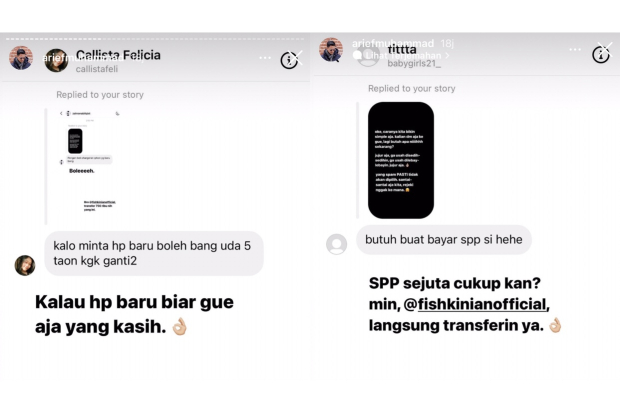Open the babygirls21_ username handle
Image resolution: width=620 pixels, height=413 pixels.
click(x=414, y=63)
